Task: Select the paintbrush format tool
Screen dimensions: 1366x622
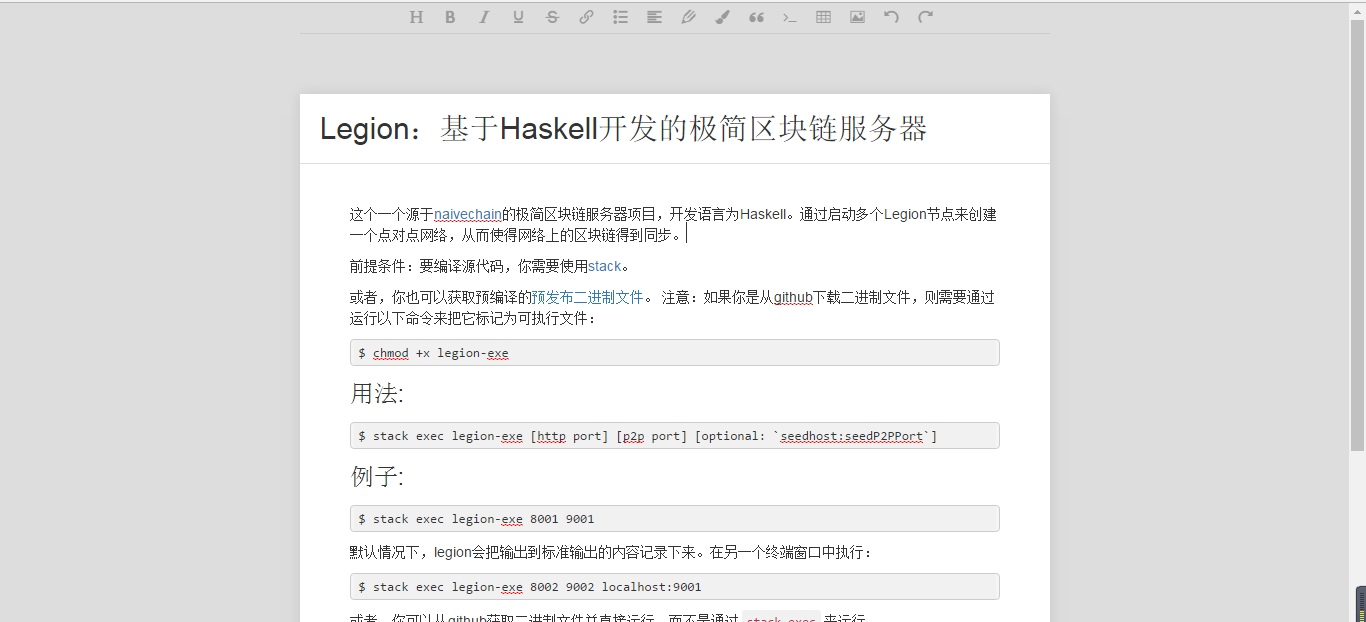Action: pyautogui.click(x=722, y=17)
